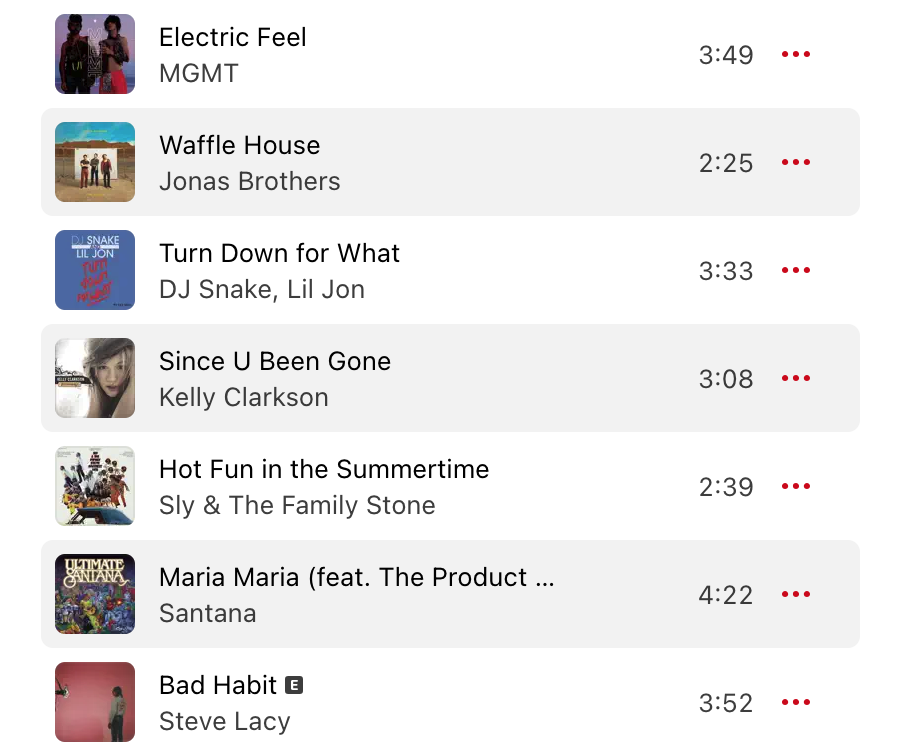This screenshot has height=748, width=900.
Task: Click the Ultimate Santana album cover
Action: 95,594
